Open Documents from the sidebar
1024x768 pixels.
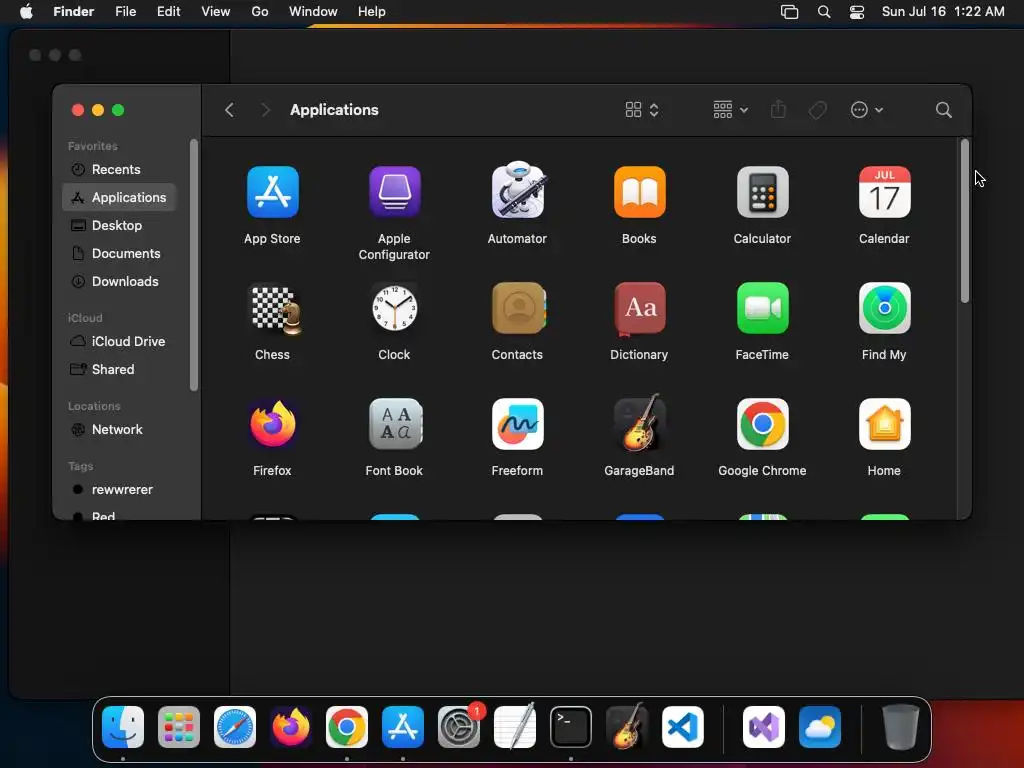click(x=119, y=253)
